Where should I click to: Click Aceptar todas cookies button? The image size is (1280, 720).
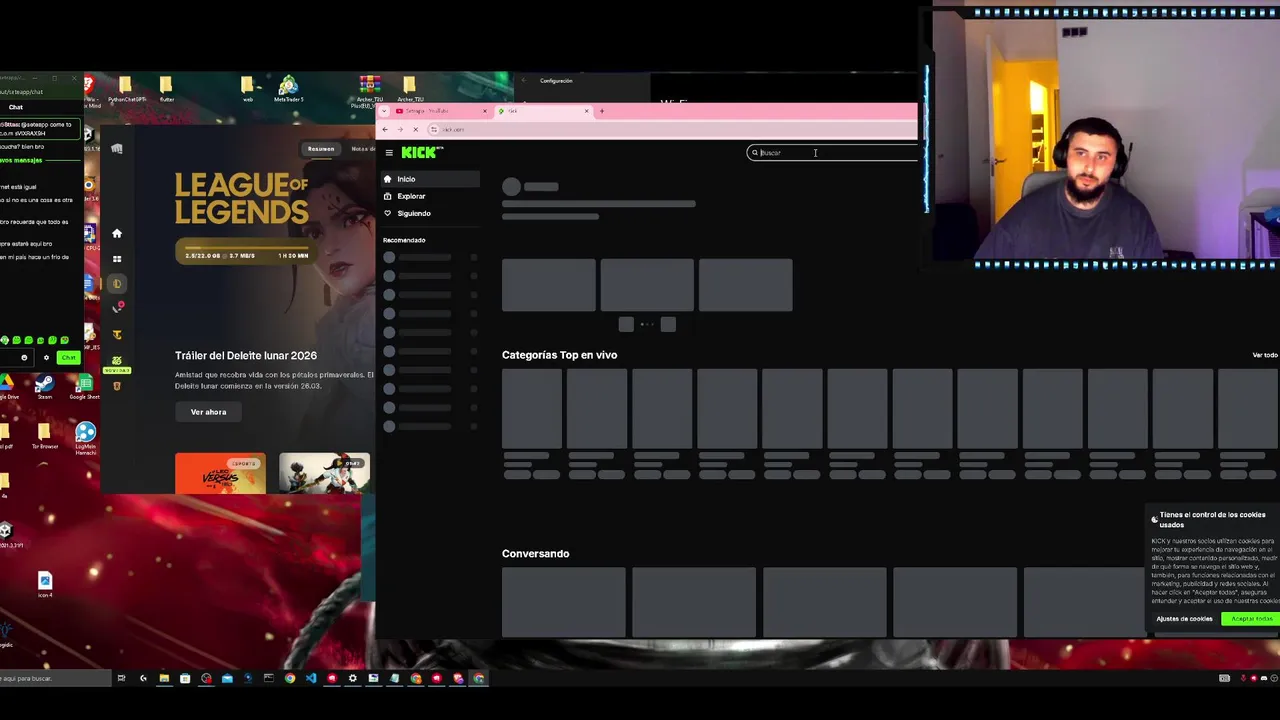pos(1252,619)
